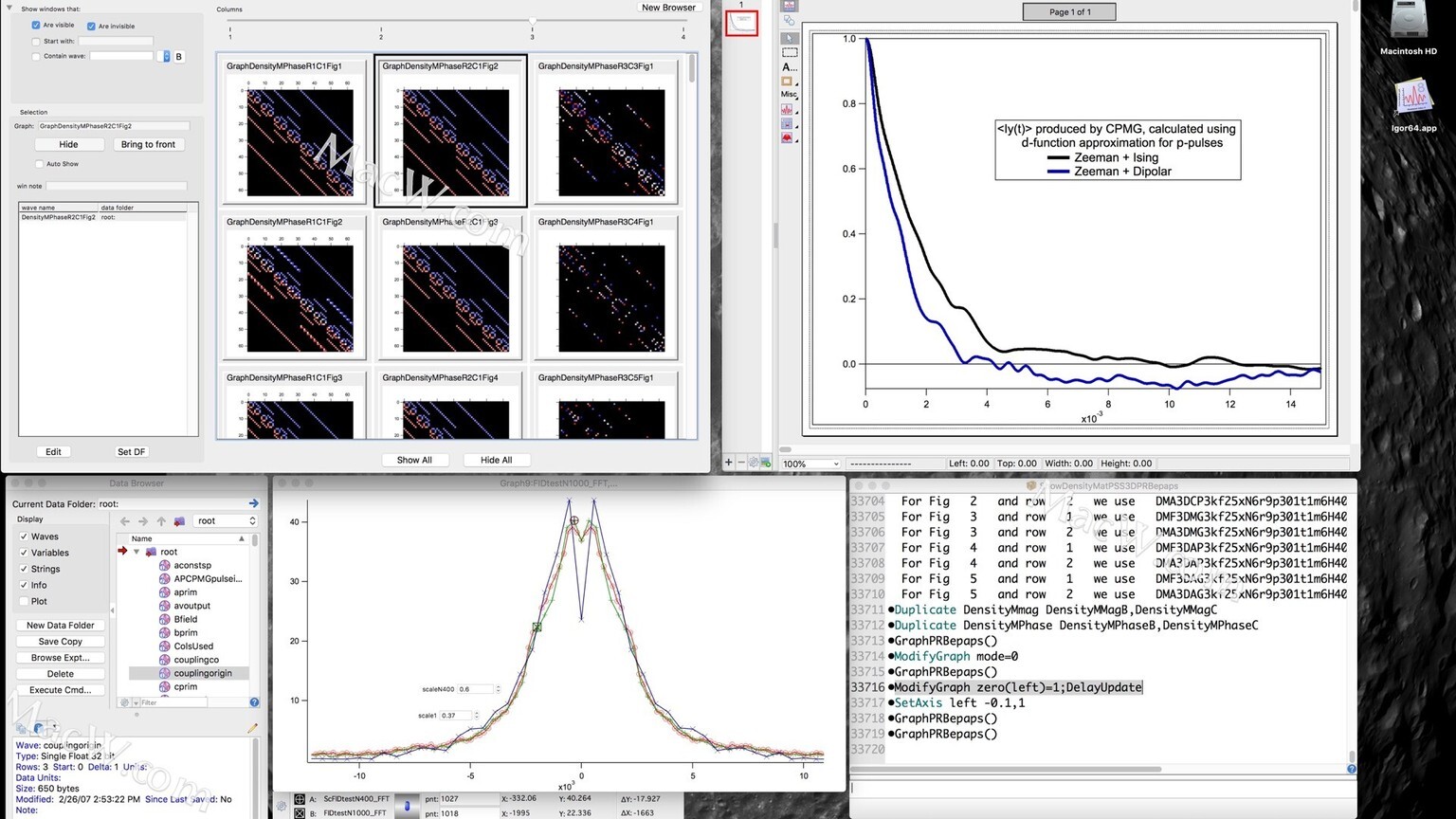
Task: Remove the layout page with minus icon
Action: 741,463
